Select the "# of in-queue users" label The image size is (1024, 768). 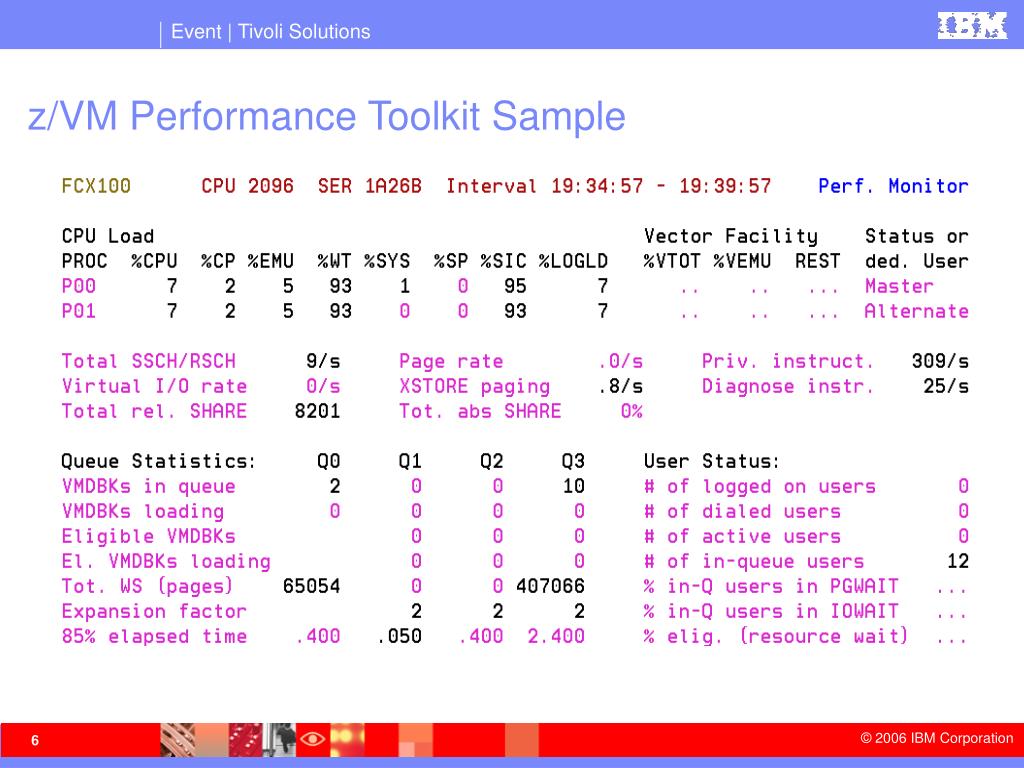click(x=754, y=562)
